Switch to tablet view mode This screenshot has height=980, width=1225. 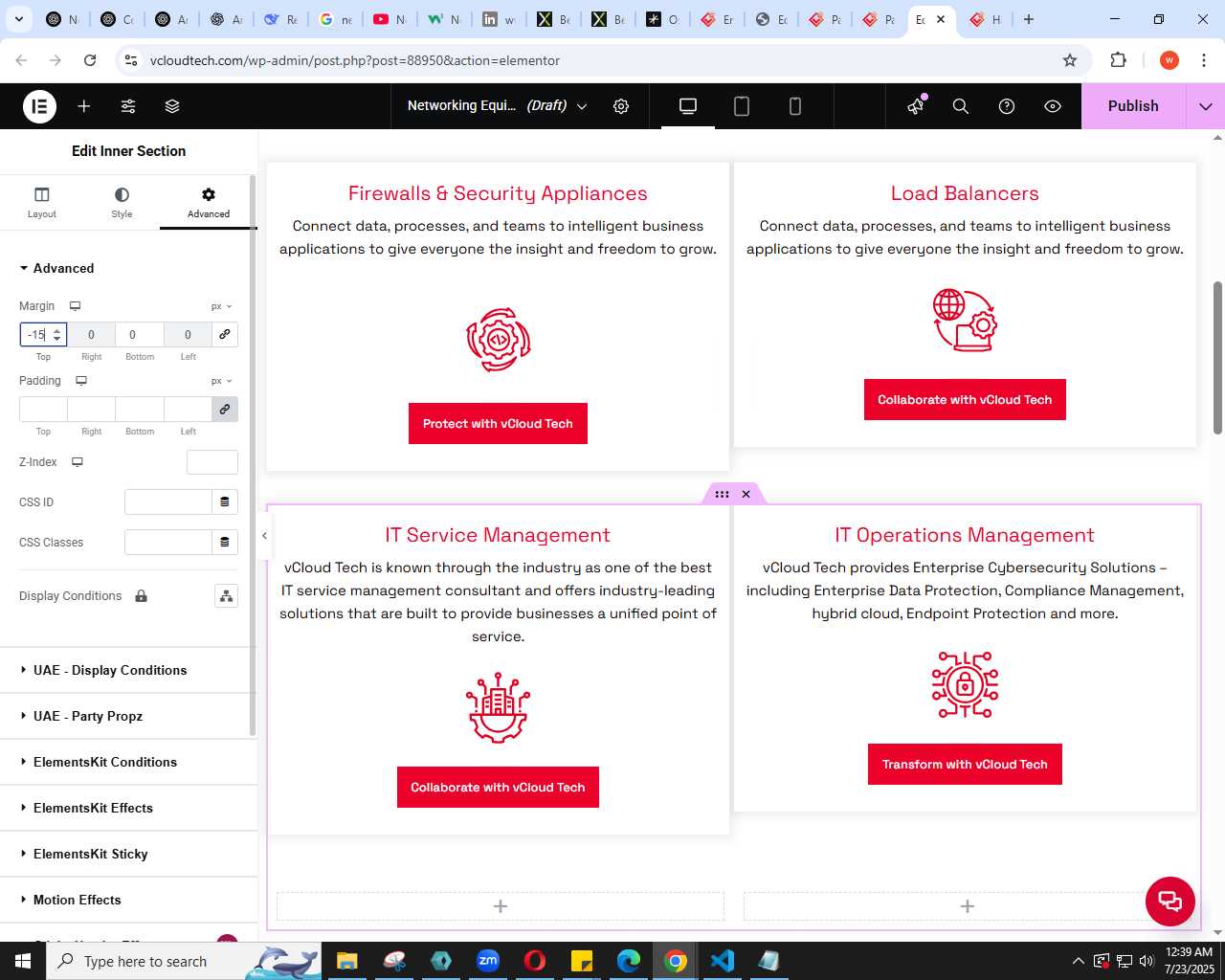click(x=742, y=106)
